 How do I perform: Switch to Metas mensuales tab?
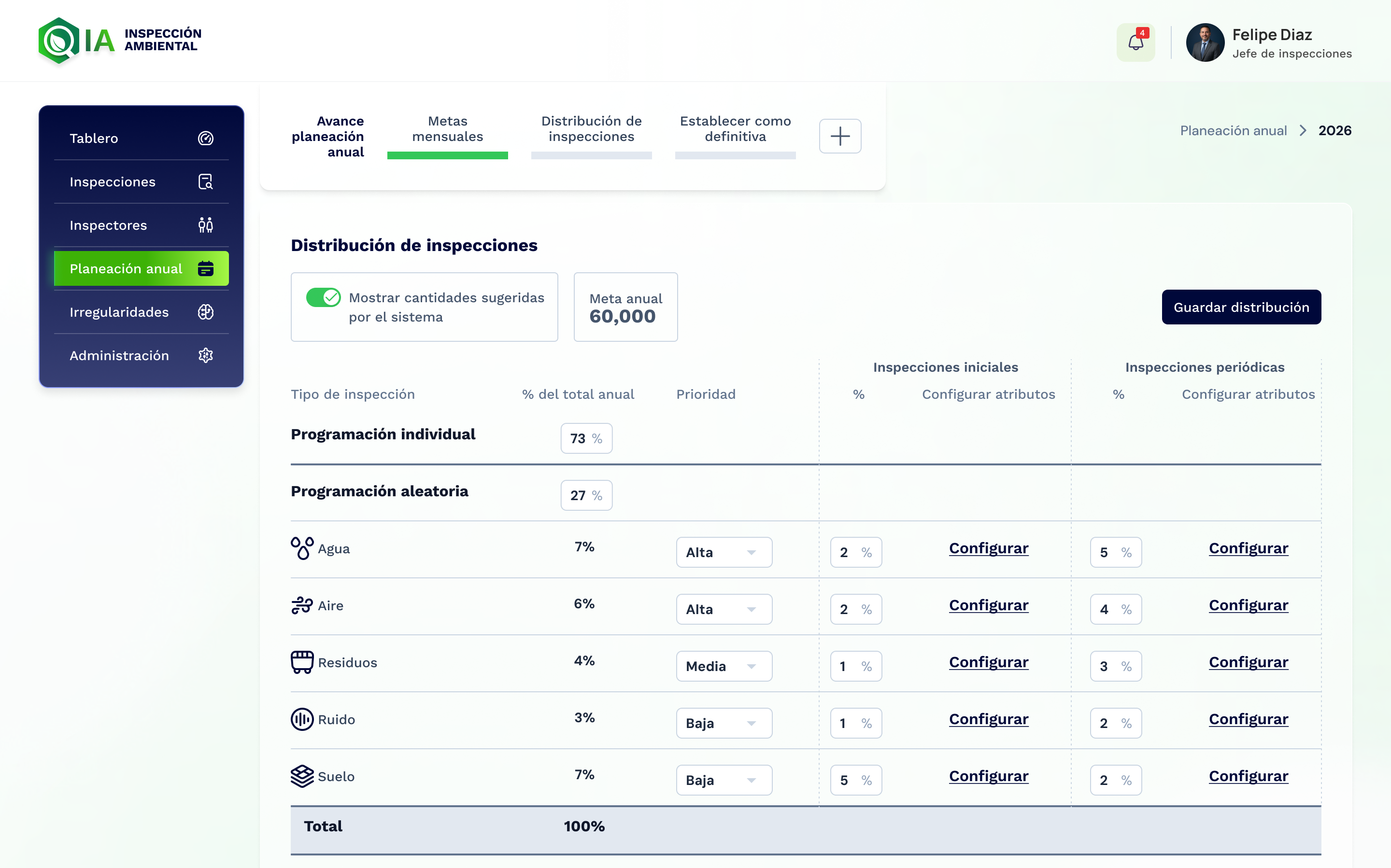click(447, 129)
